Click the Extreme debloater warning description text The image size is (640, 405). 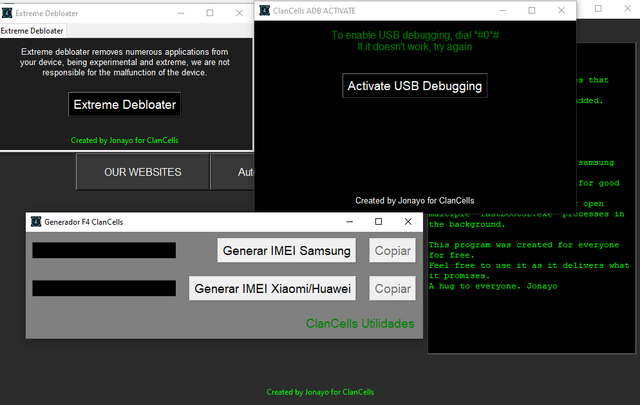coord(124,62)
